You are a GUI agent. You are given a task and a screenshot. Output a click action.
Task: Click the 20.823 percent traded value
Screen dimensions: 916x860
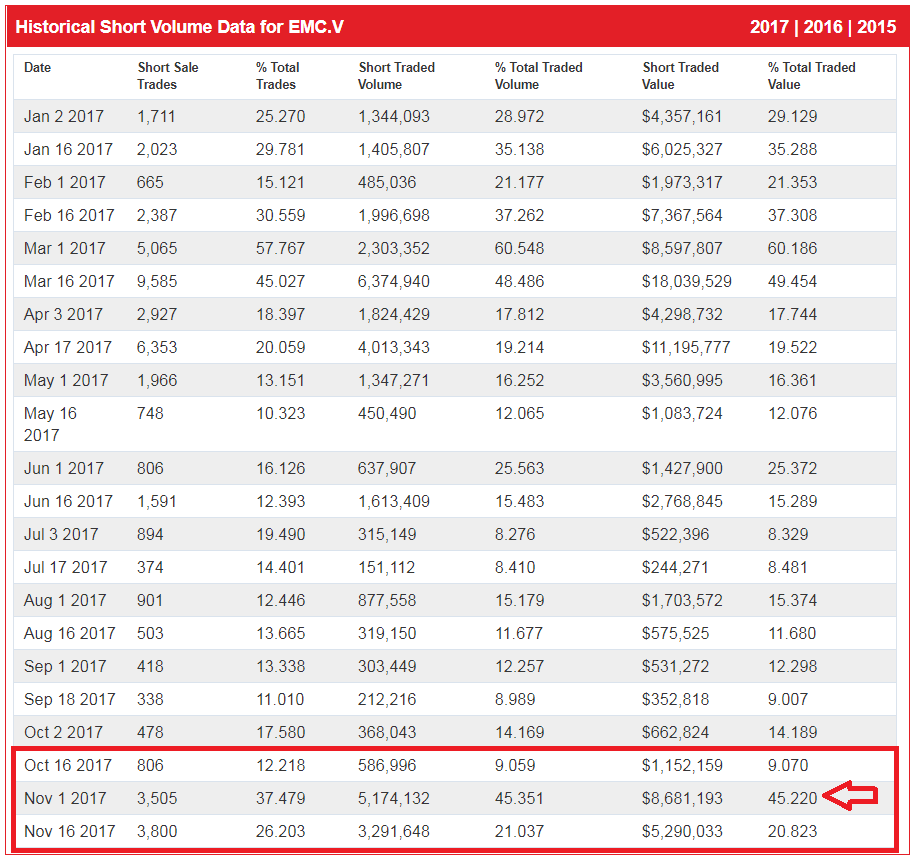click(x=792, y=831)
